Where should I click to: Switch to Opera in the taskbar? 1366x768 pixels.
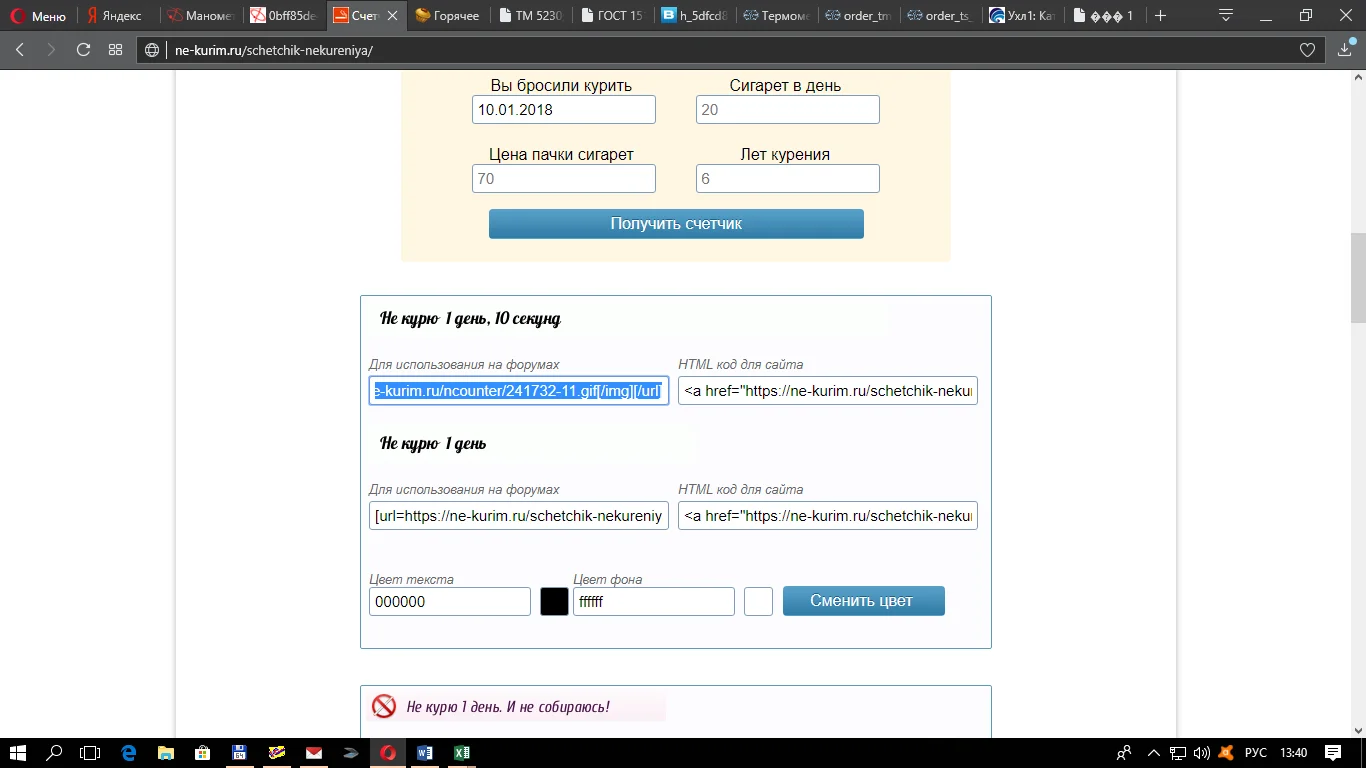point(387,753)
